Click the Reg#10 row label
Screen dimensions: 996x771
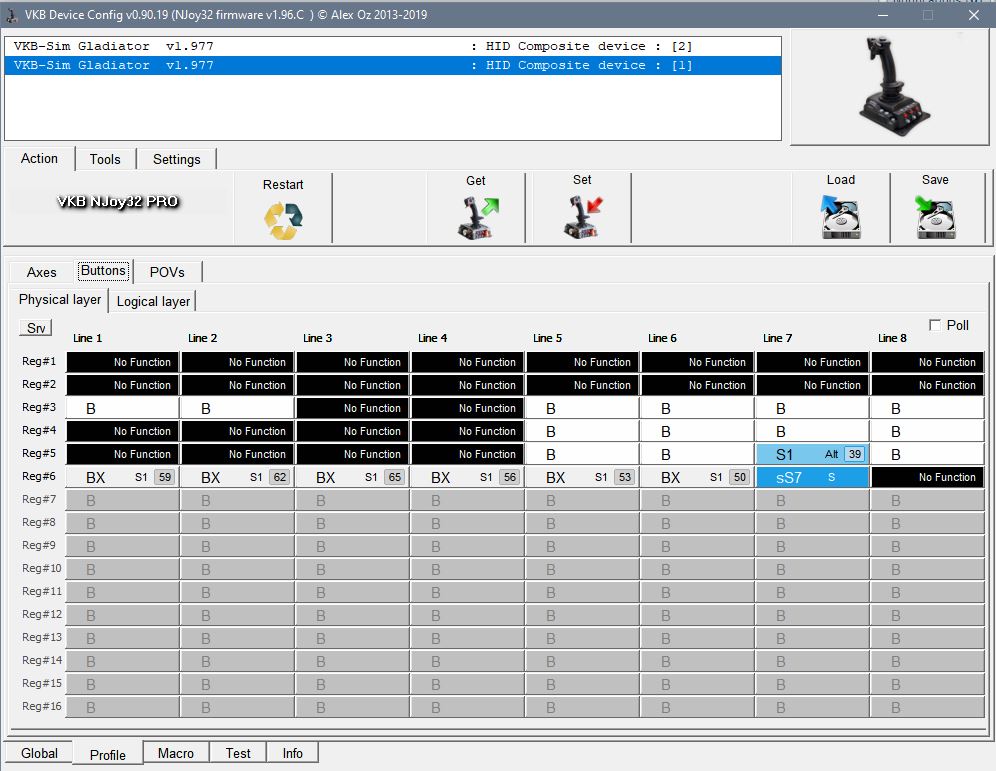[x=41, y=568]
